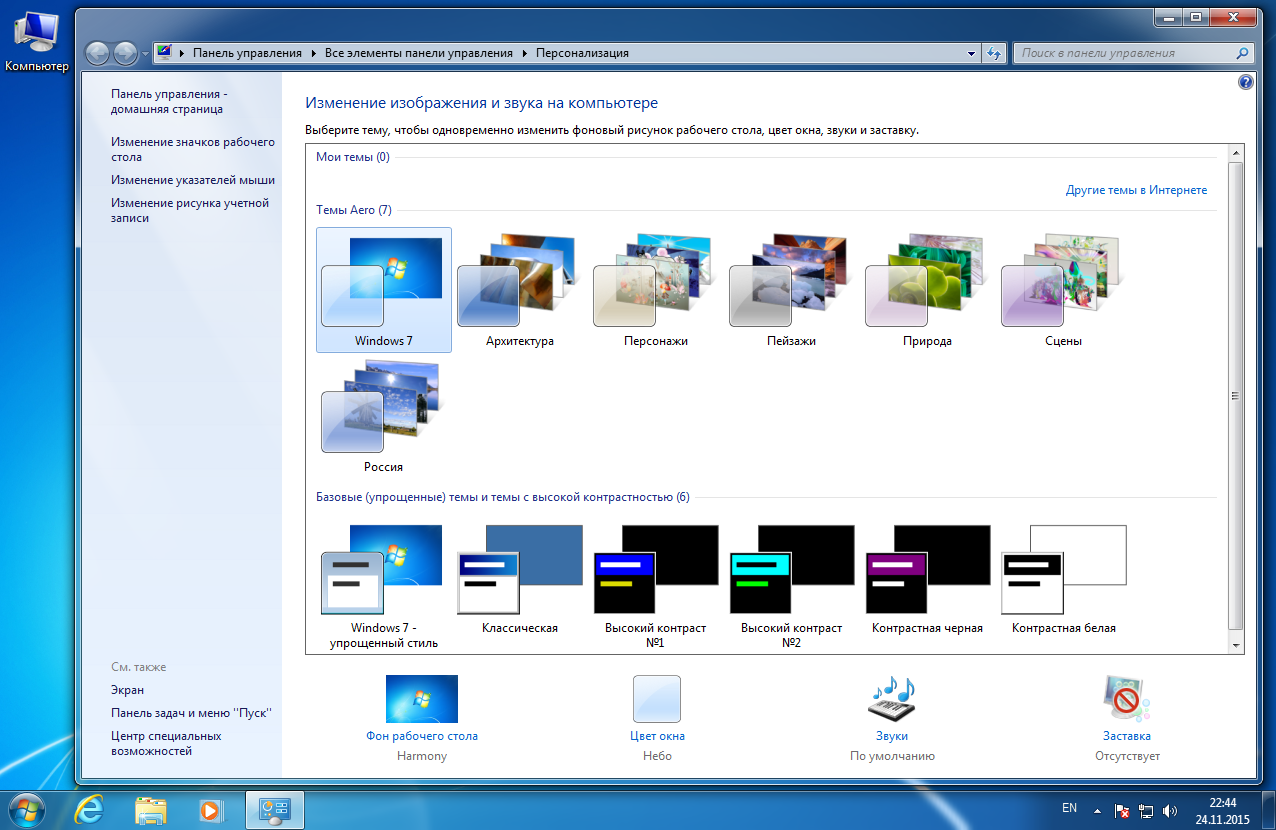1276x830 pixels.
Task: Click the Forward arrow navigation button
Action: pos(125,53)
